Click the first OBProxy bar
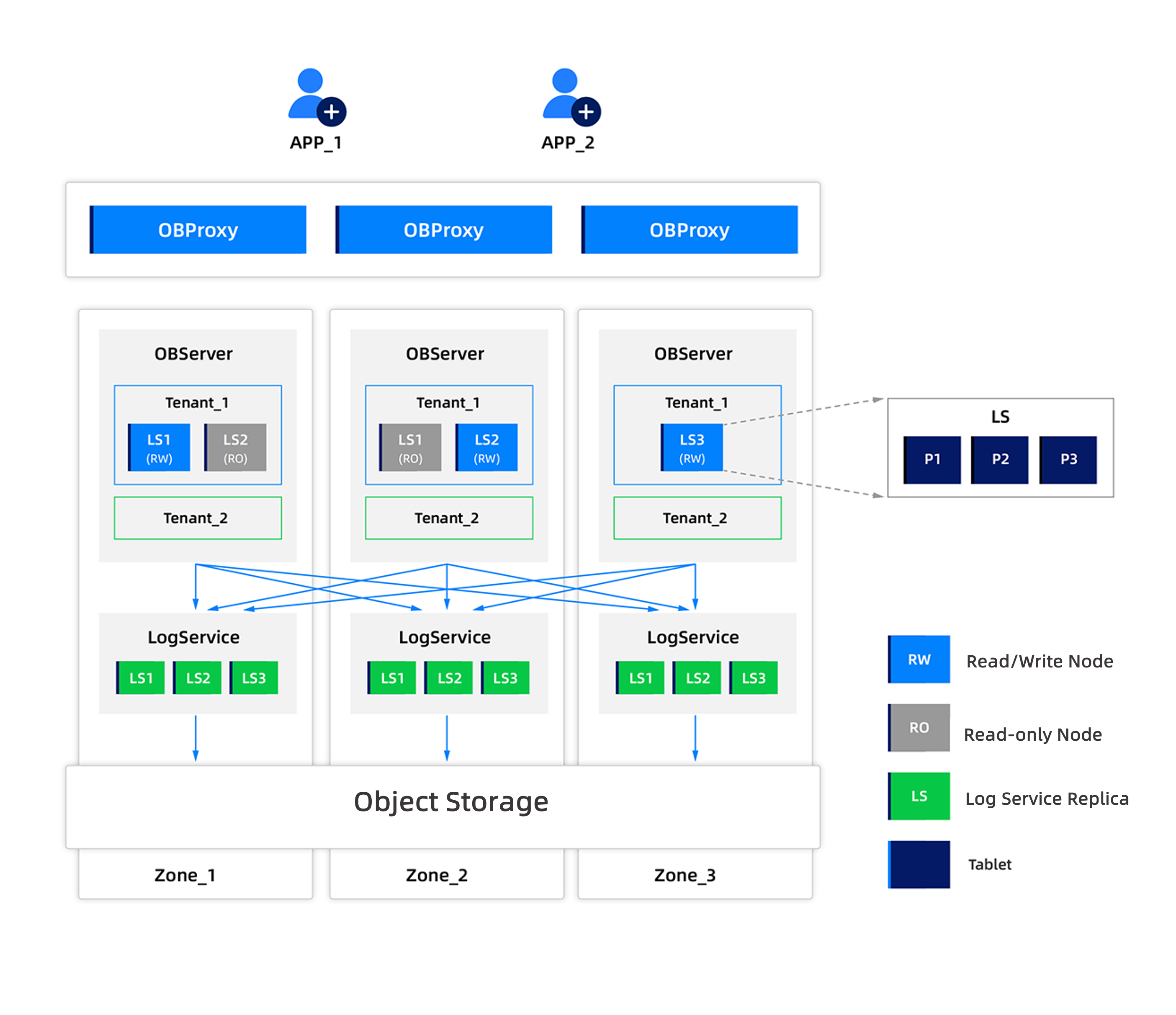The height and width of the screenshot is (1015, 1176). click(198, 229)
